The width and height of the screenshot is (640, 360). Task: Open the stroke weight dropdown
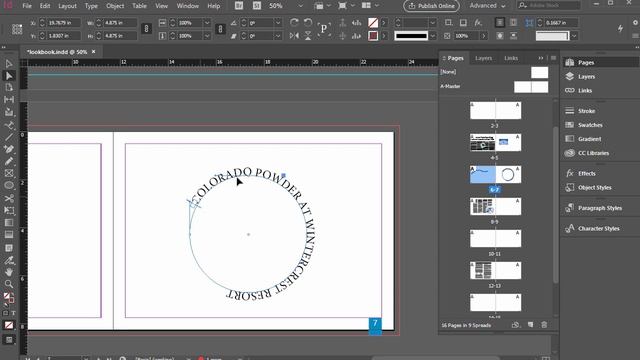point(432,23)
